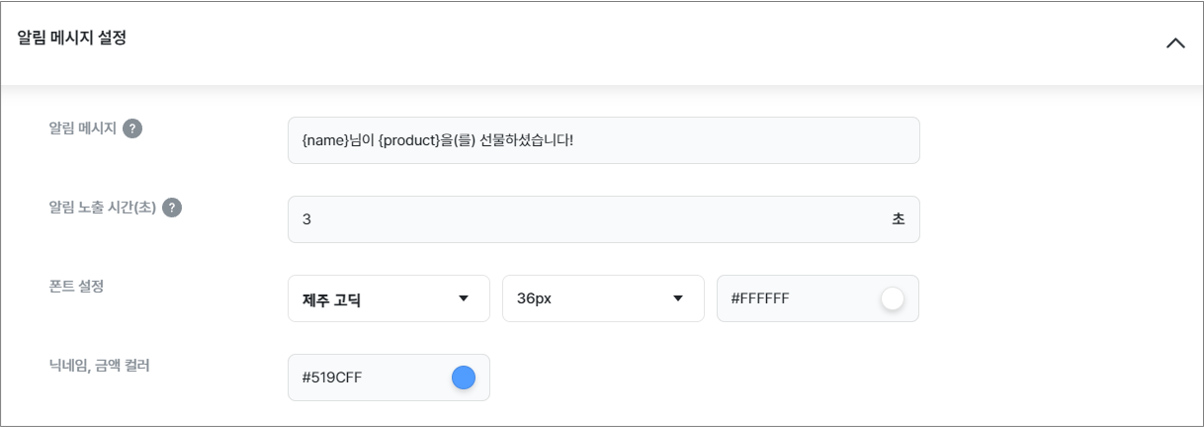Open the blue nickname color swatch
Screen dimensions: 1204x427
pyautogui.click(x=463, y=377)
